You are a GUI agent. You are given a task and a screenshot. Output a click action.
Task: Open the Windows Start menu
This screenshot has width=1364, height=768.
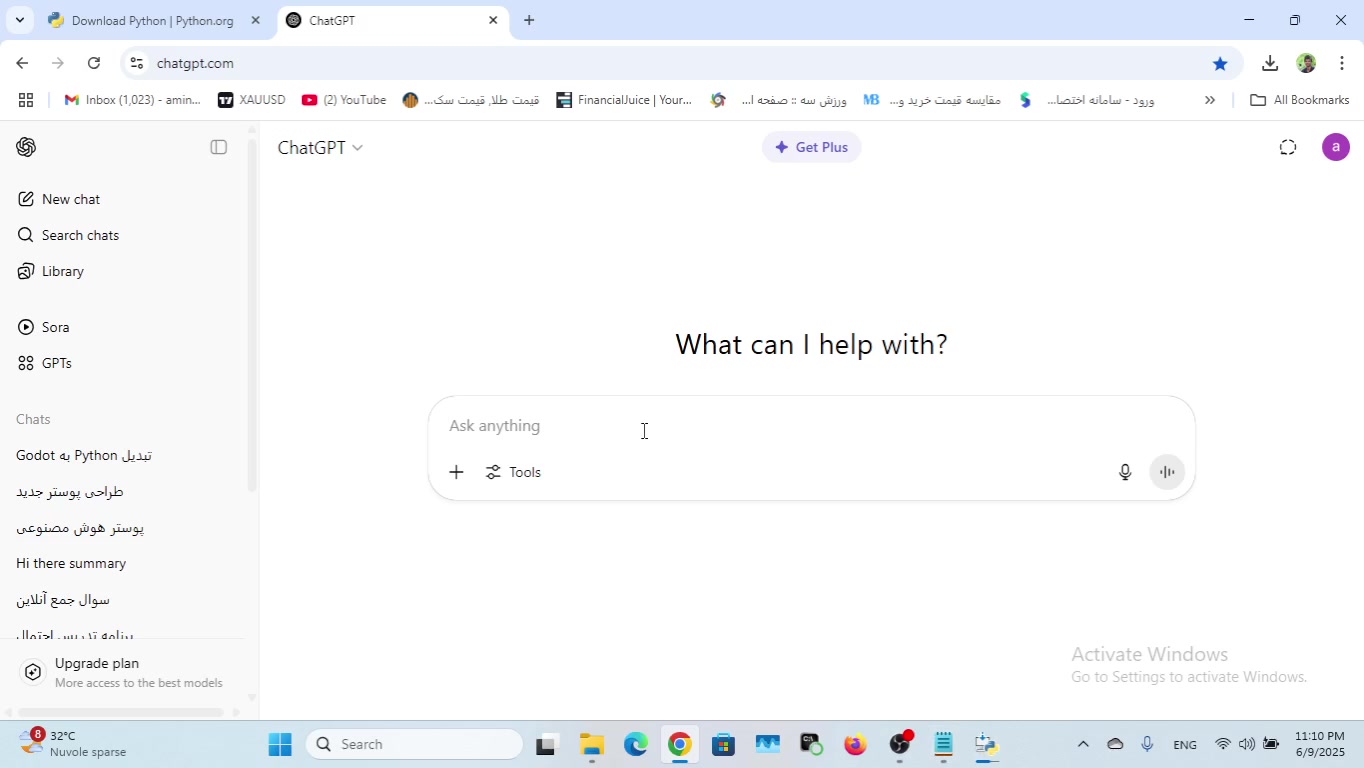280,744
